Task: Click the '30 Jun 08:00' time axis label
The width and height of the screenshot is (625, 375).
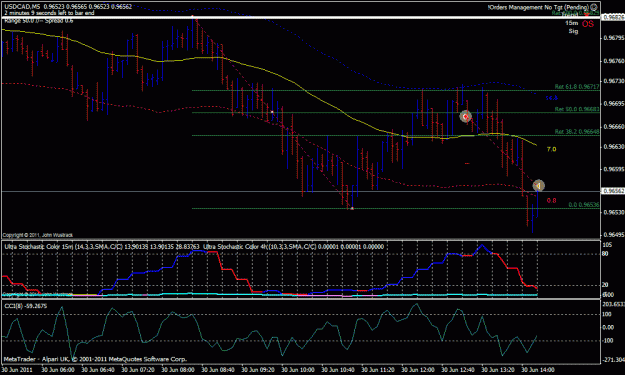Action: pos(178,369)
